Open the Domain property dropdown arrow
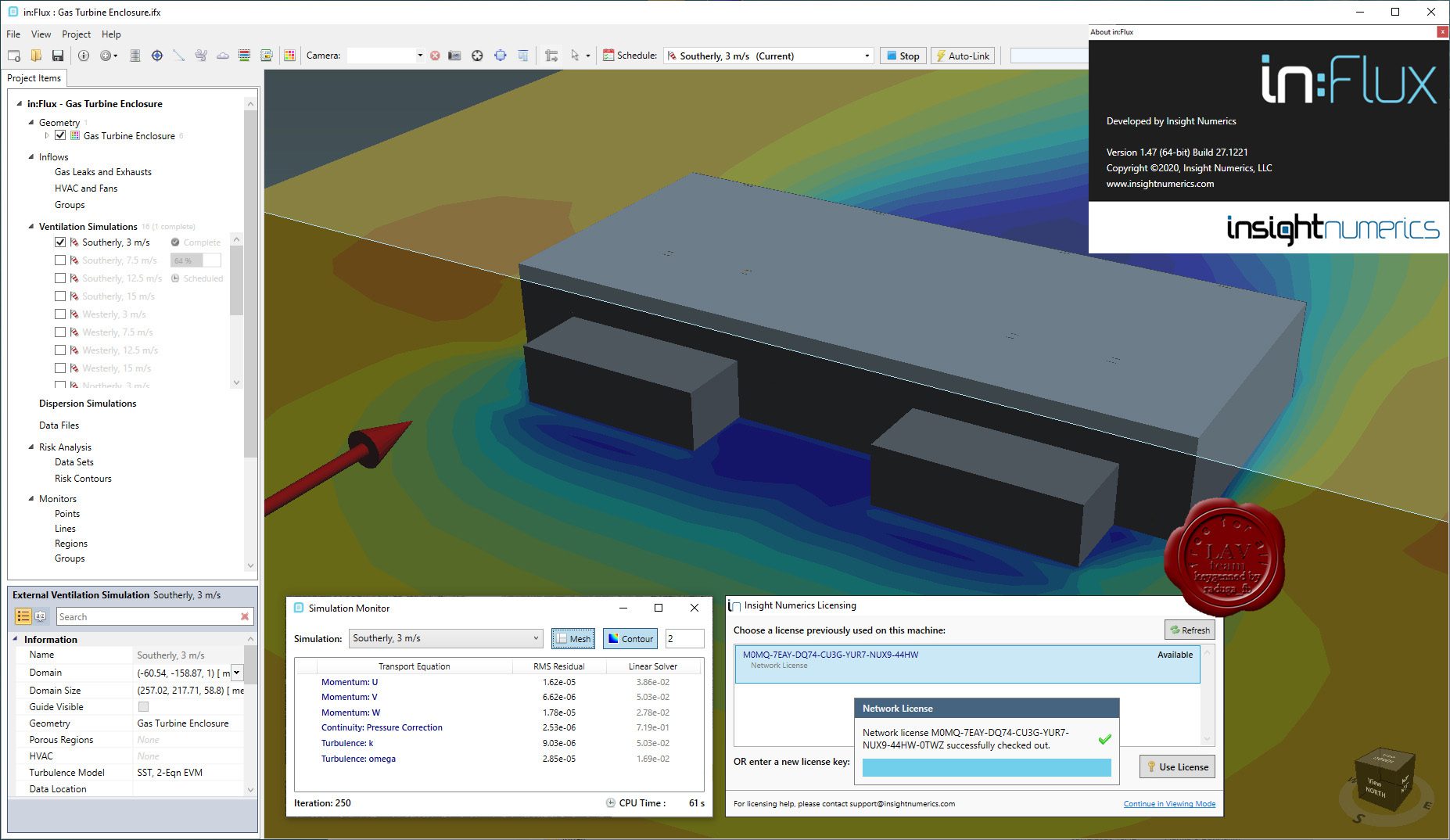The width and height of the screenshot is (1450, 840). click(x=237, y=673)
